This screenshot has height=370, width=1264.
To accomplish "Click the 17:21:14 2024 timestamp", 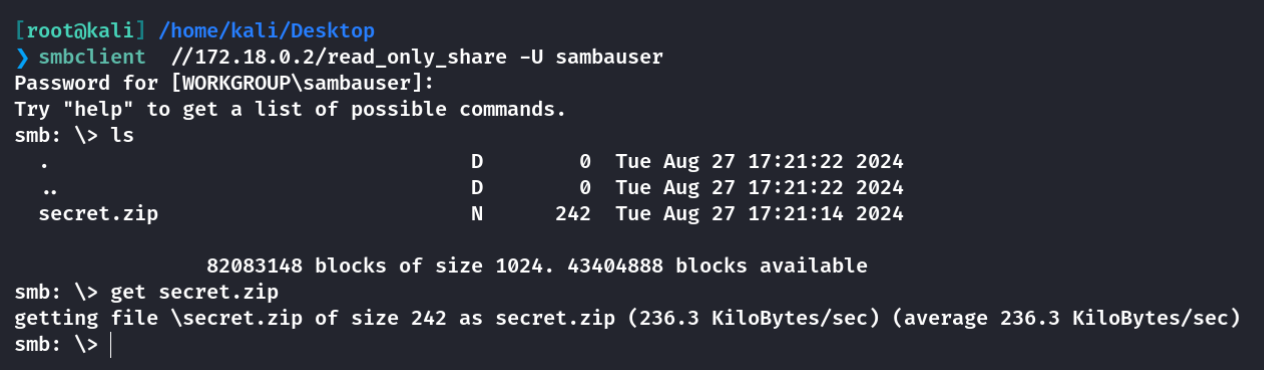I will pyautogui.click(x=825, y=213).
